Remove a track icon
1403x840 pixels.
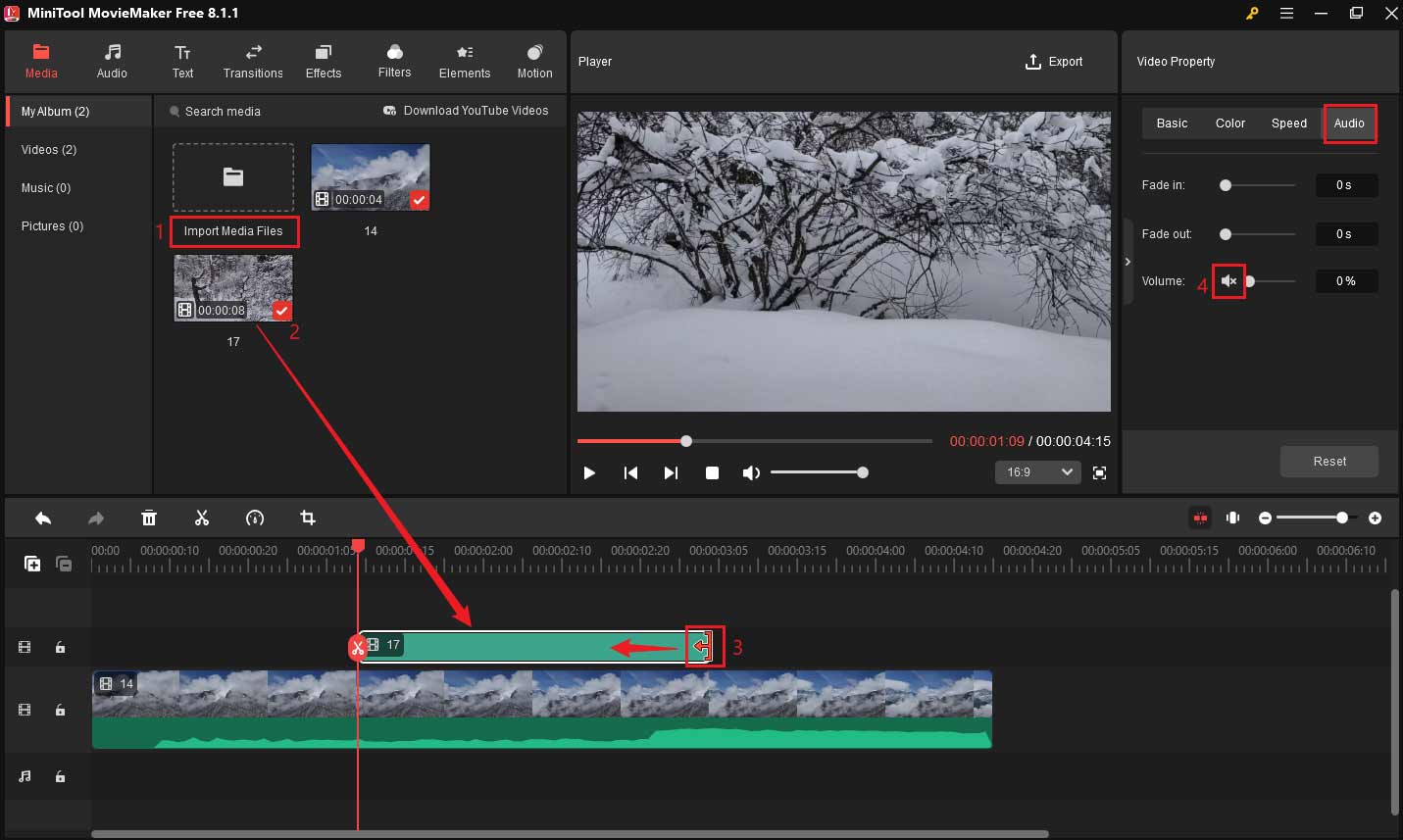[64, 564]
